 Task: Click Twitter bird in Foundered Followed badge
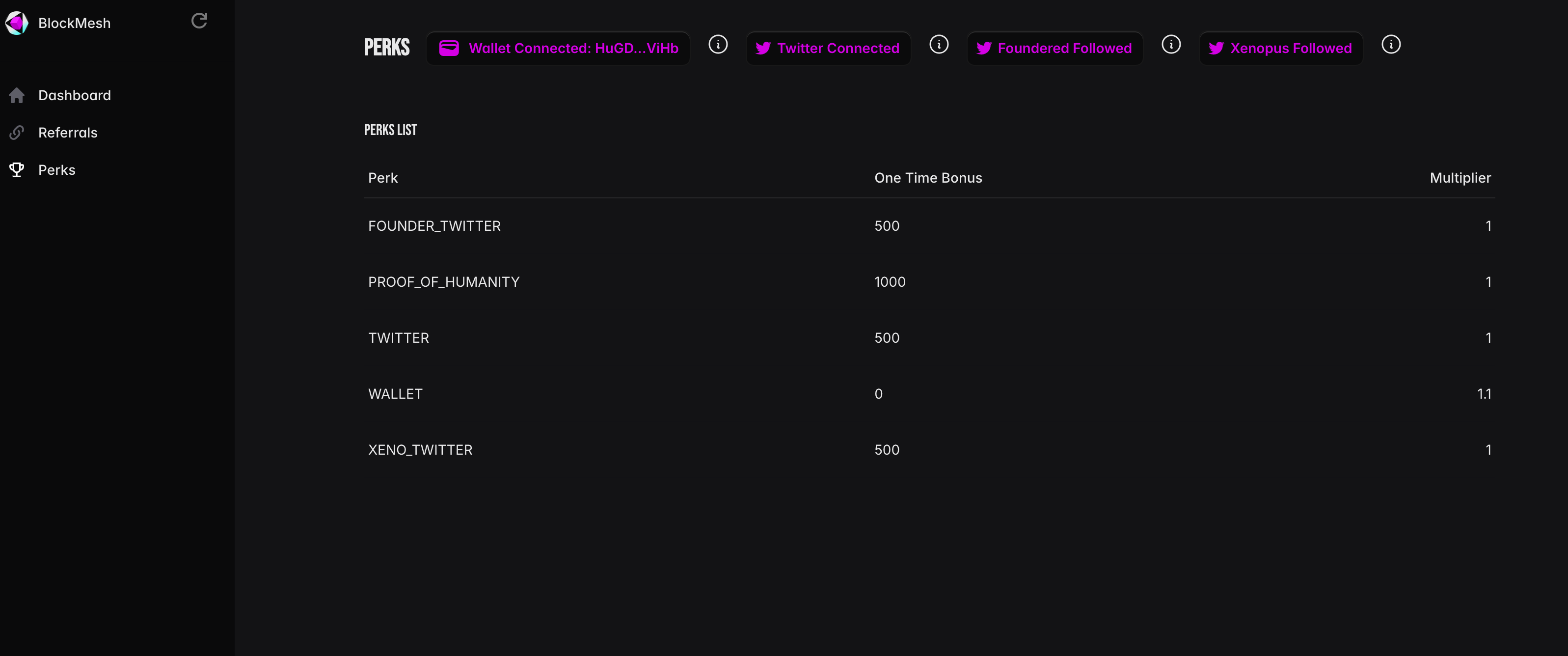[984, 48]
